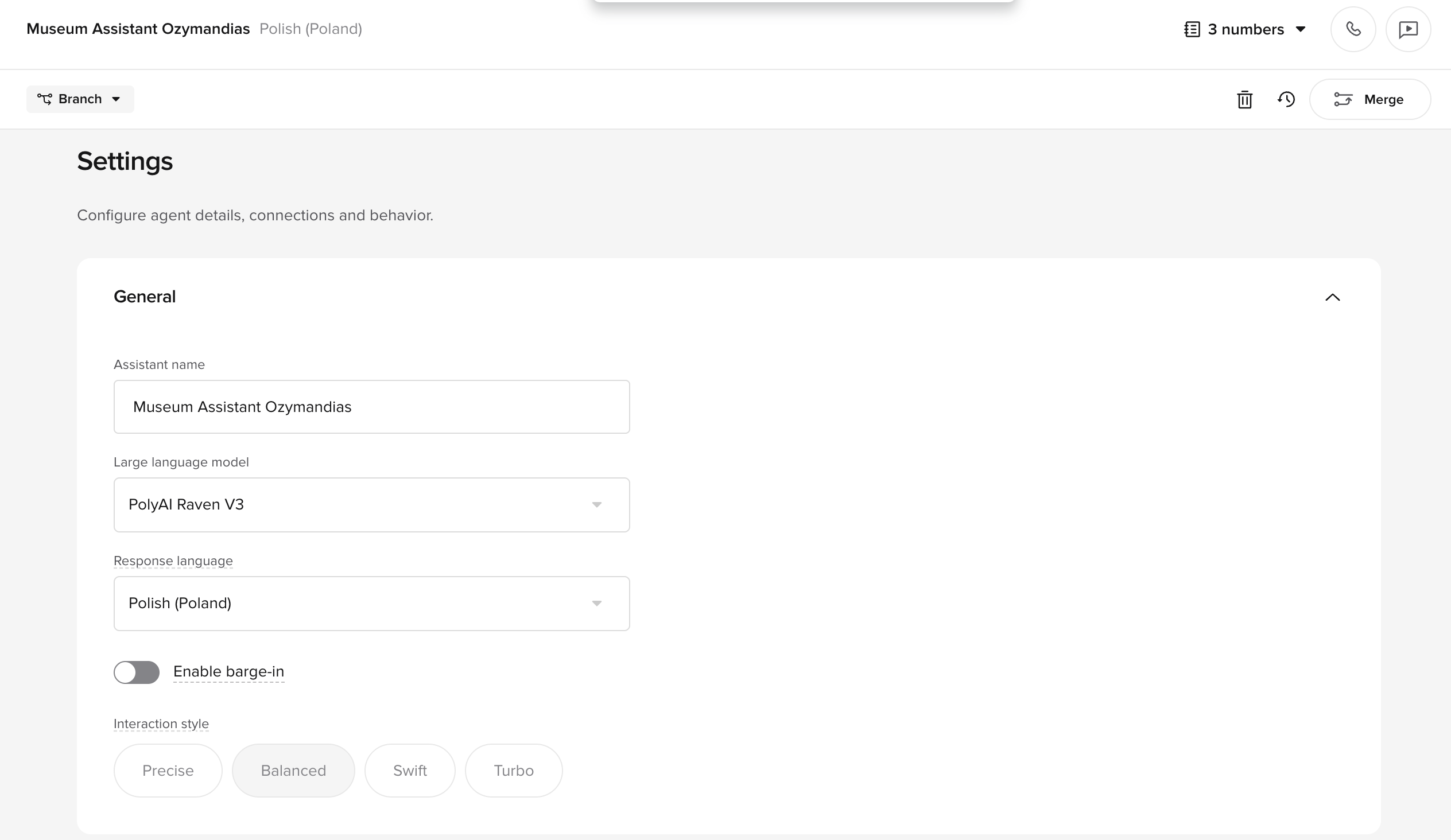Collapse the General section chevron
This screenshot has width=1451, height=840.
(x=1332, y=297)
